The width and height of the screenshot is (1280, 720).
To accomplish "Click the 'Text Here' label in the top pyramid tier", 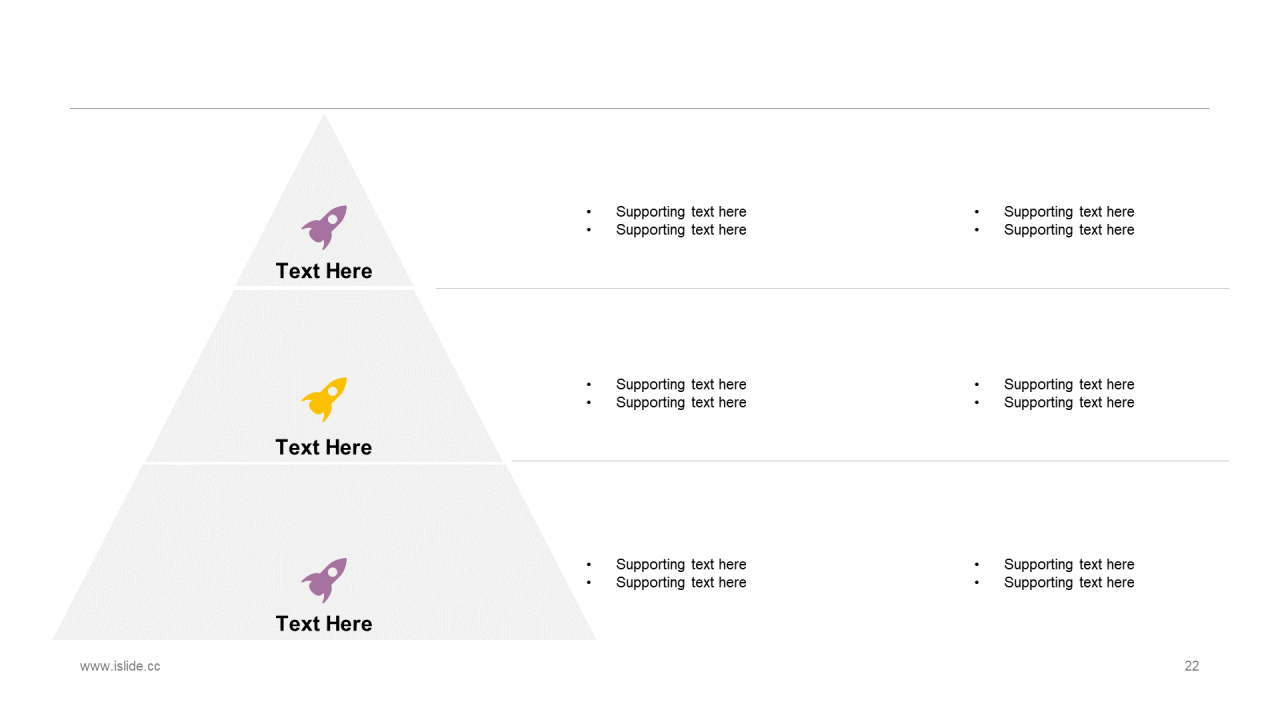I will 324,271.
